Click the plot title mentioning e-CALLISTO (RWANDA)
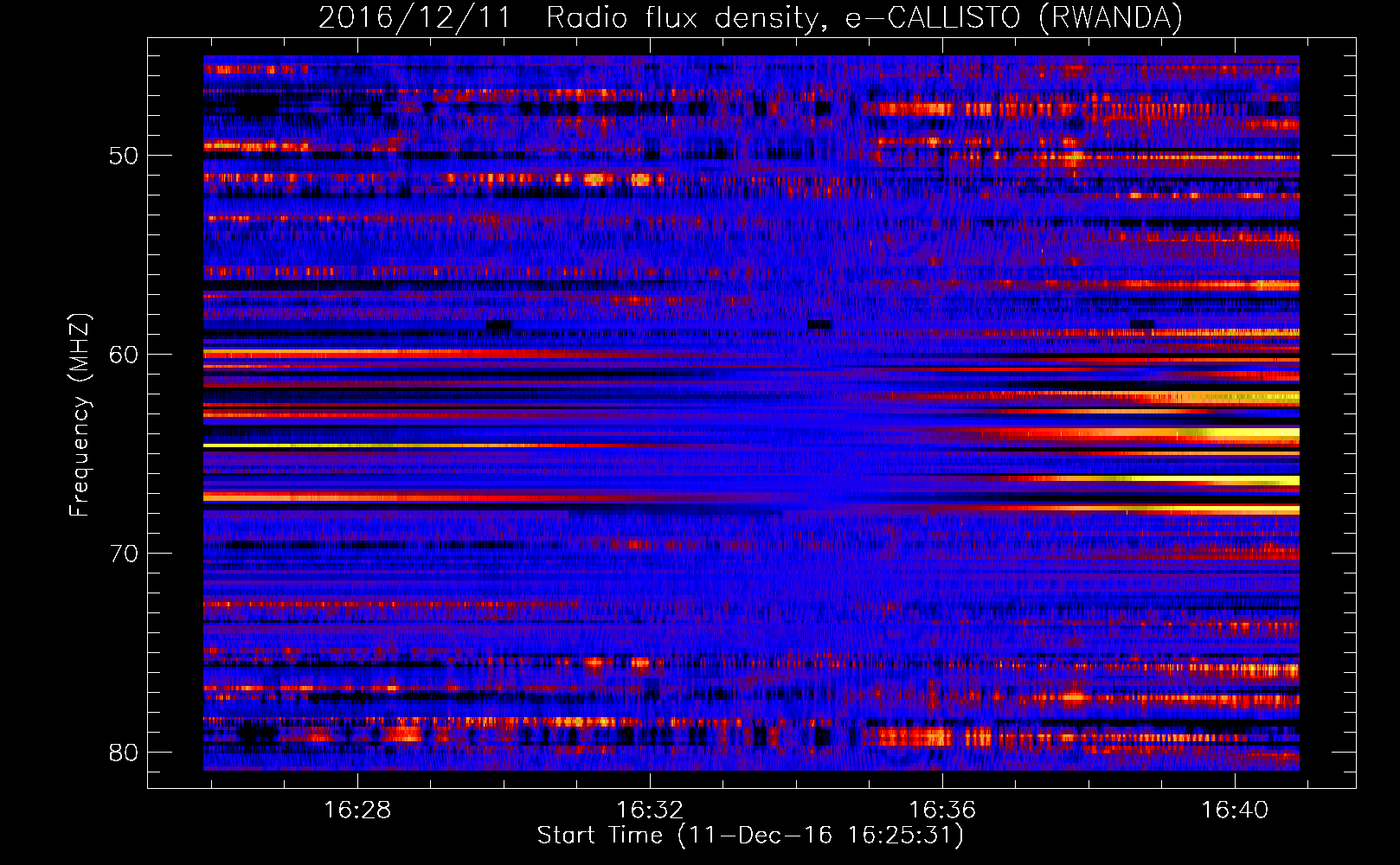 click(750, 17)
